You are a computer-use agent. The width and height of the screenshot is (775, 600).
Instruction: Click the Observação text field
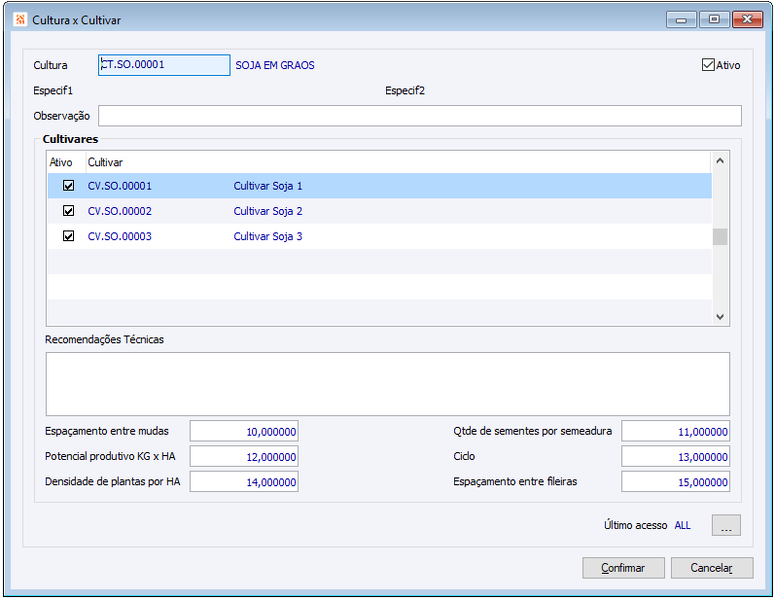pyautogui.click(x=420, y=116)
